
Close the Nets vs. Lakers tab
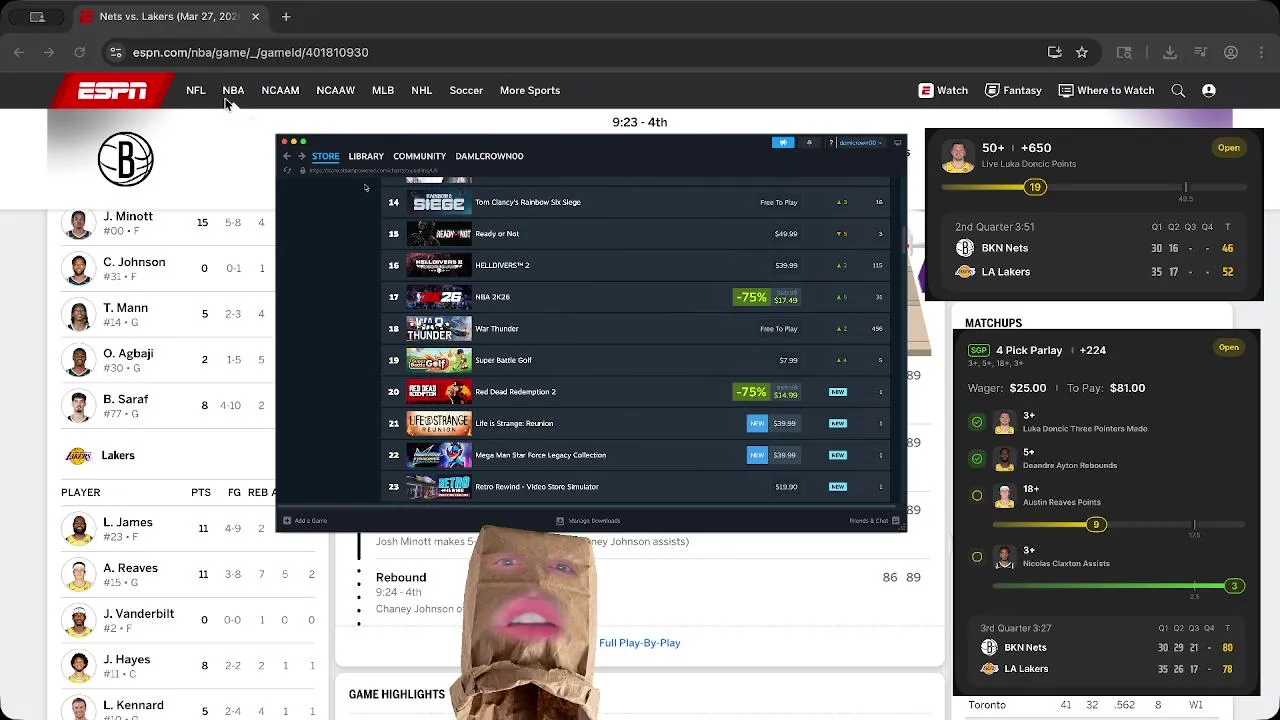255,17
